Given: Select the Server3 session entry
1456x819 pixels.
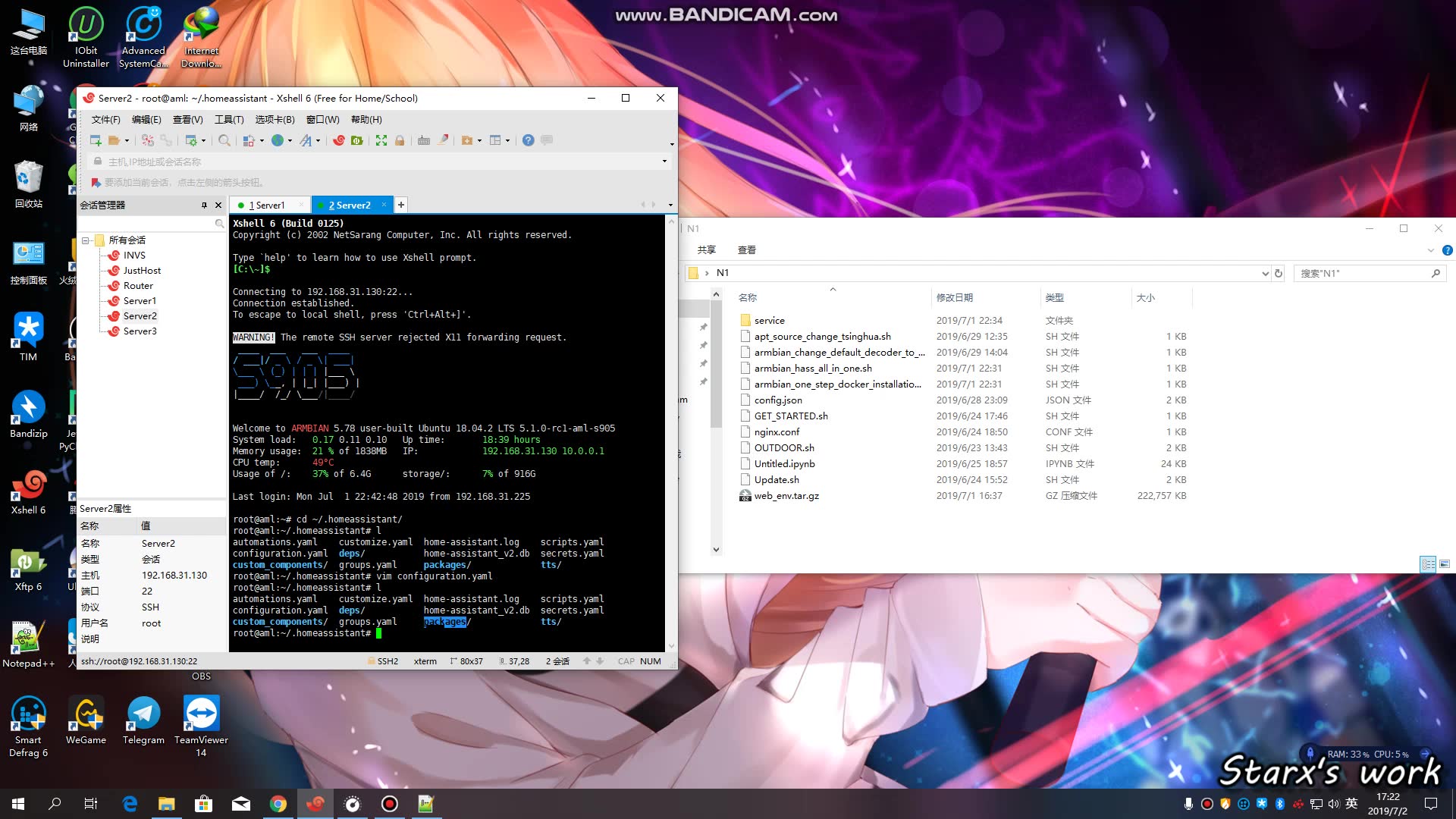Looking at the screenshot, I should coord(140,331).
